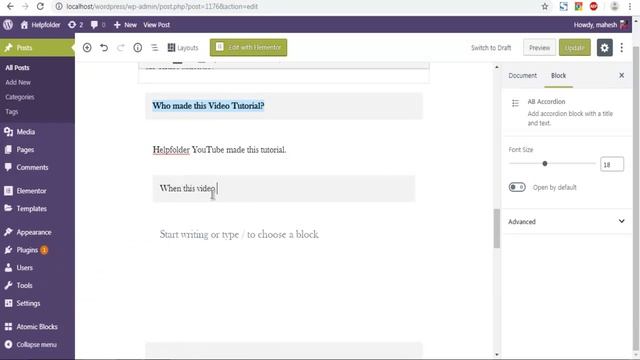Image resolution: width=640 pixels, height=360 pixels.
Task: Undo the last edit
Action: [x=104, y=48]
